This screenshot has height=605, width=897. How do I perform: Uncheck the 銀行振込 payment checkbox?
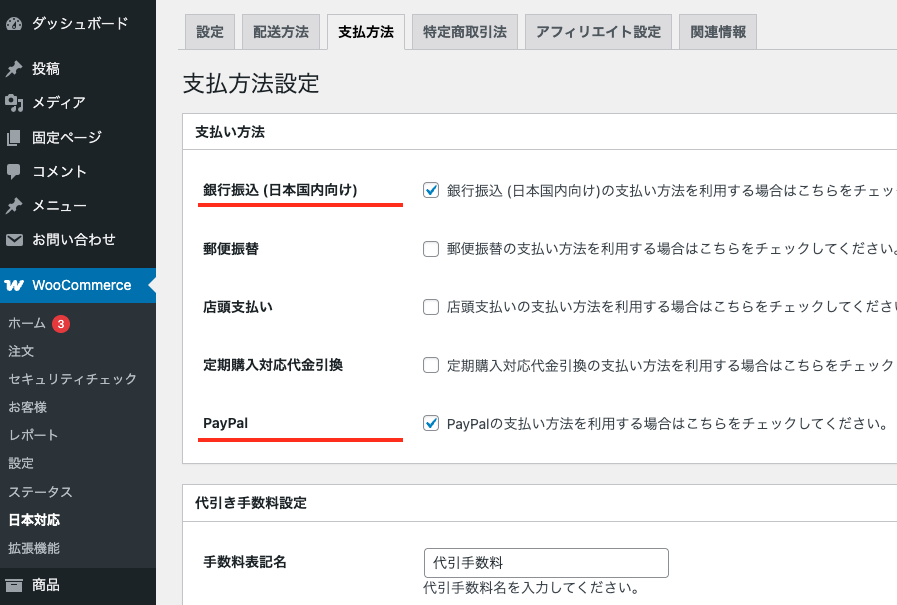coord(431,190)
